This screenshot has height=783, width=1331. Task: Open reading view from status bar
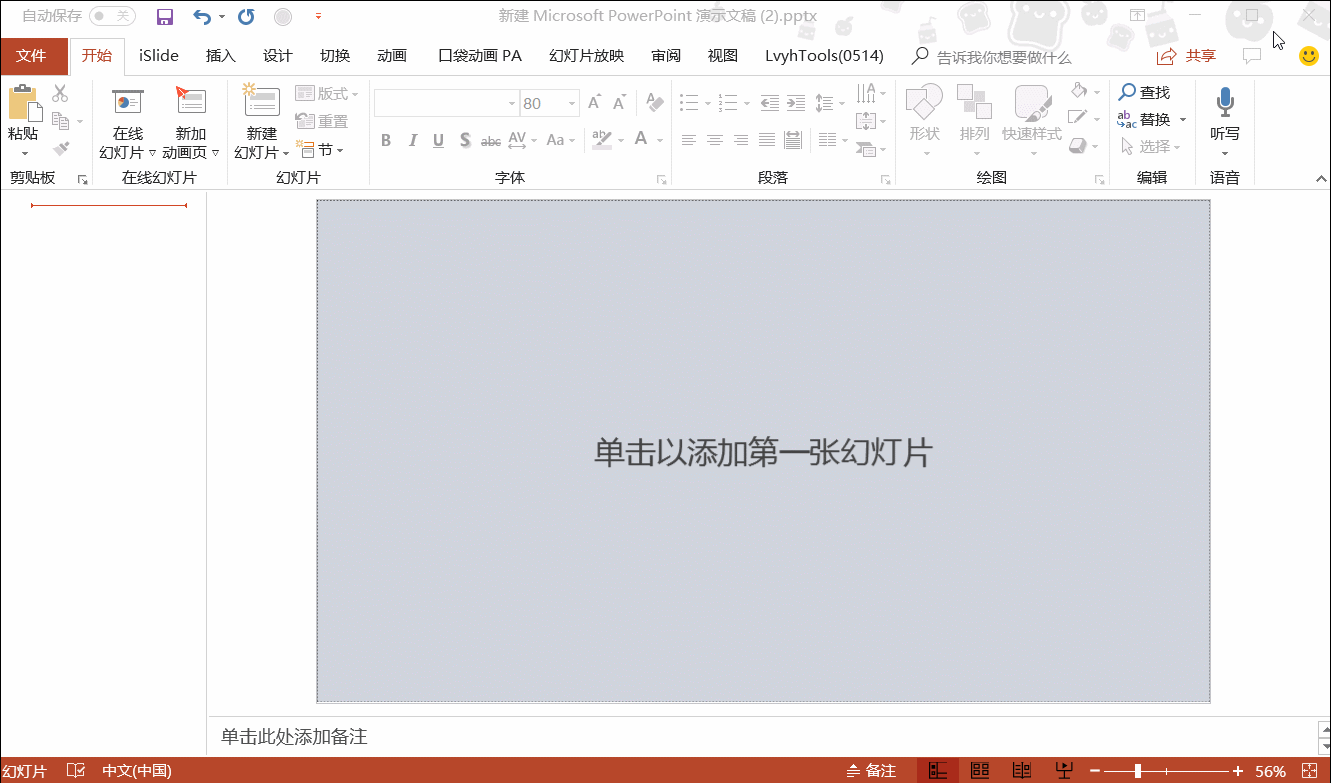click(1021, 771)
